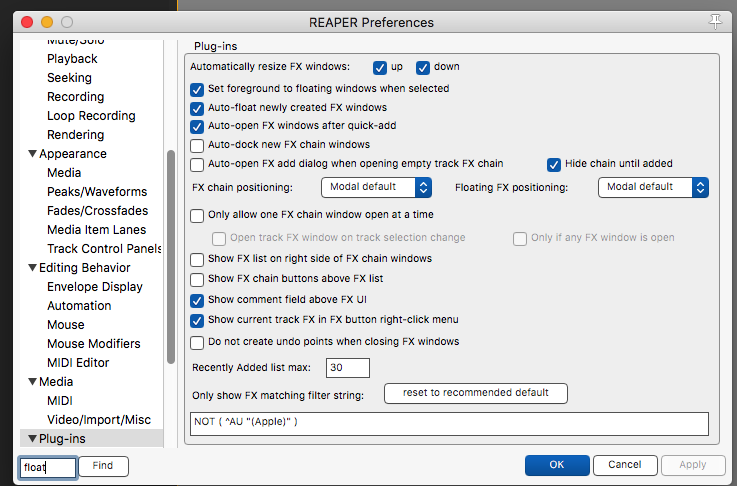Click the pin icon in the title bar
This screenshot has width=737, height=486.
pos(714,20)
